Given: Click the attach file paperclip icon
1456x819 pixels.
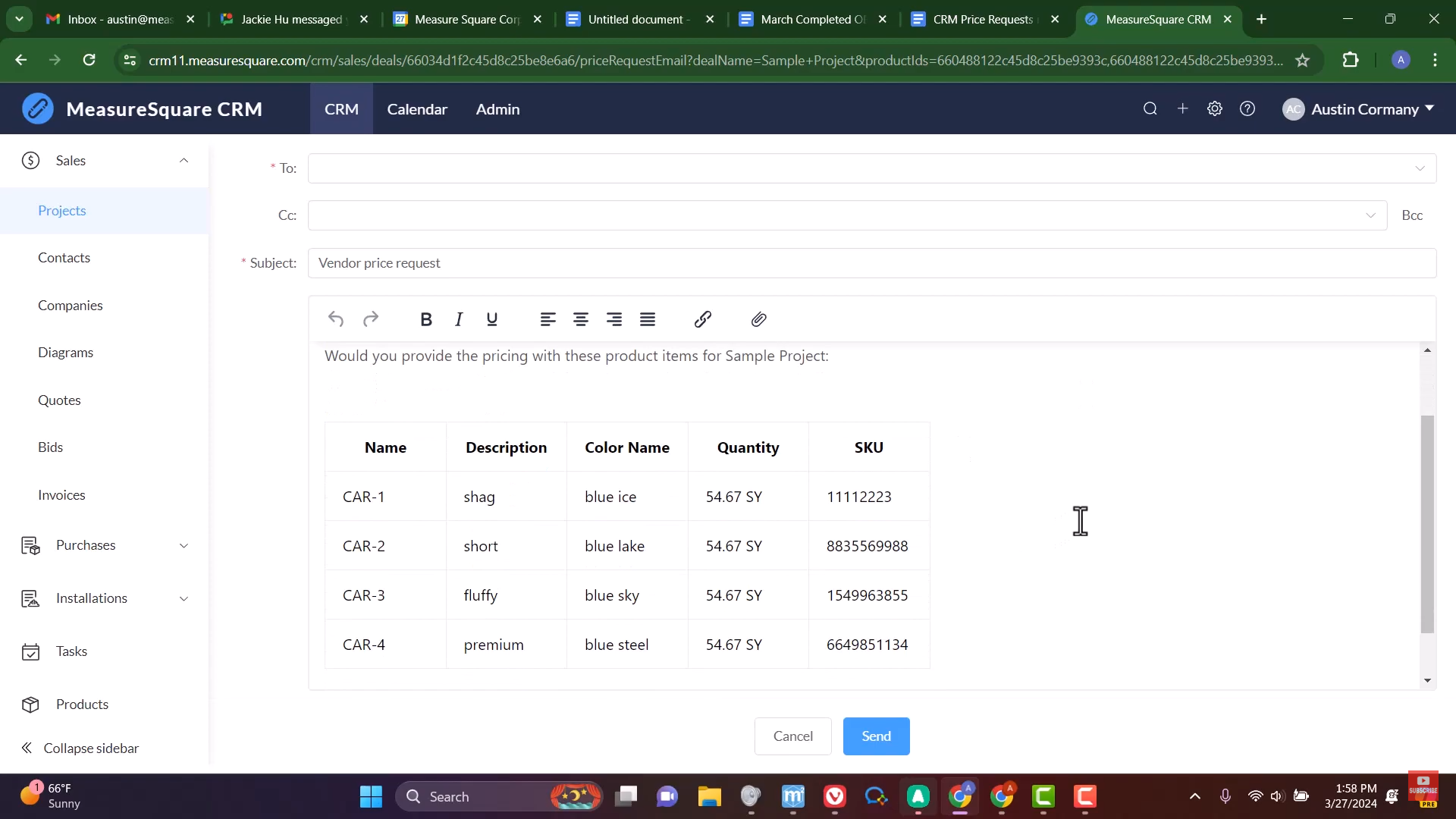Looking at the screenshot, I should pyautogui.click(x=758, y=319).
